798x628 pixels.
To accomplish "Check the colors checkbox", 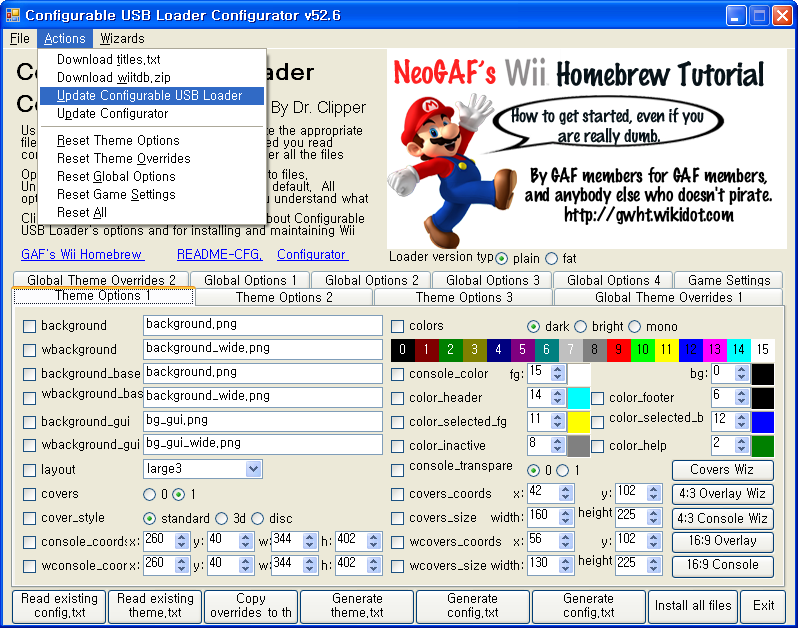I will [397, 326].
